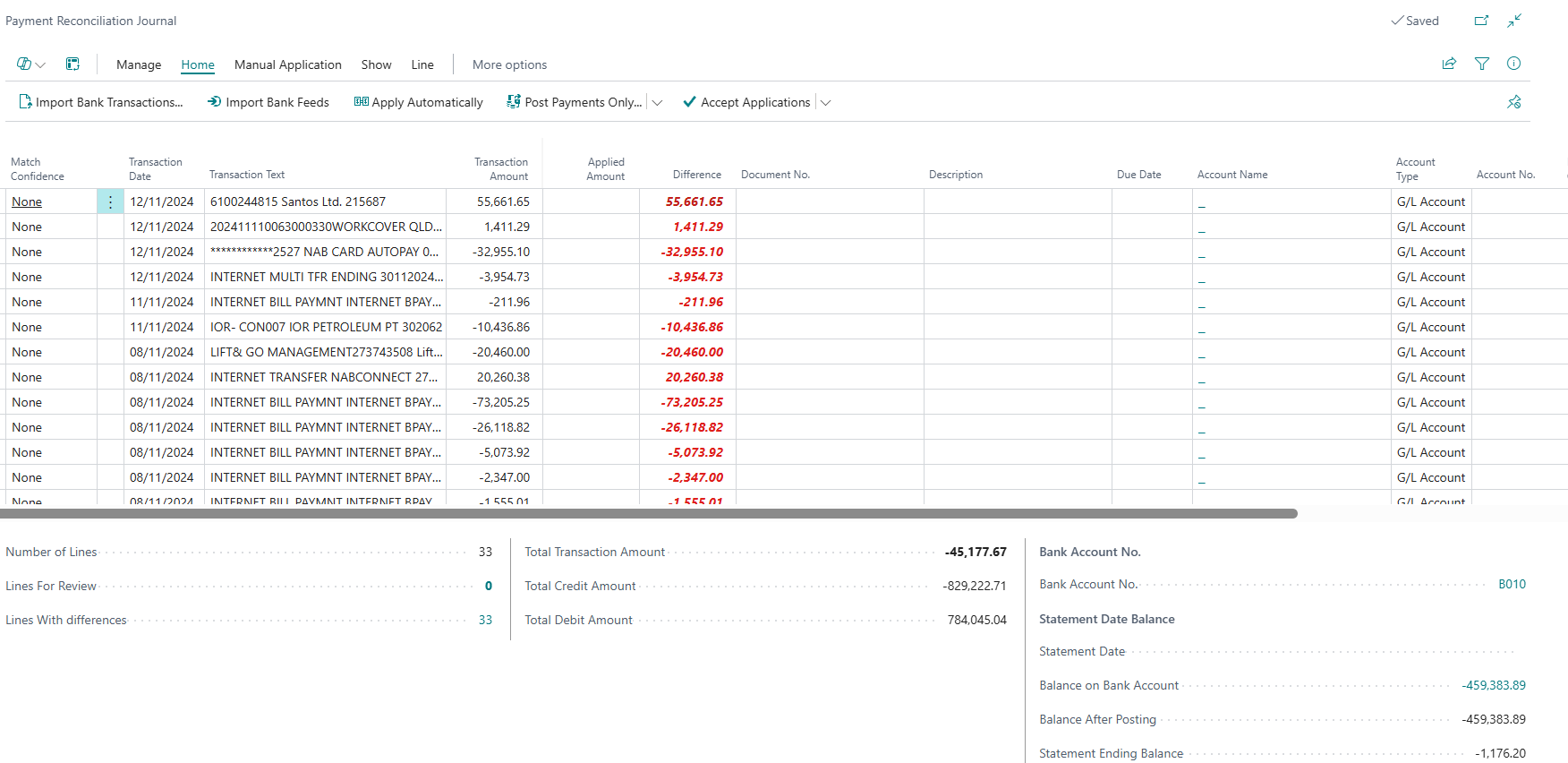Screen dimensions: 1568x763
Task: Click Import Bank Transactions
Action: click(x=101, y=102)
